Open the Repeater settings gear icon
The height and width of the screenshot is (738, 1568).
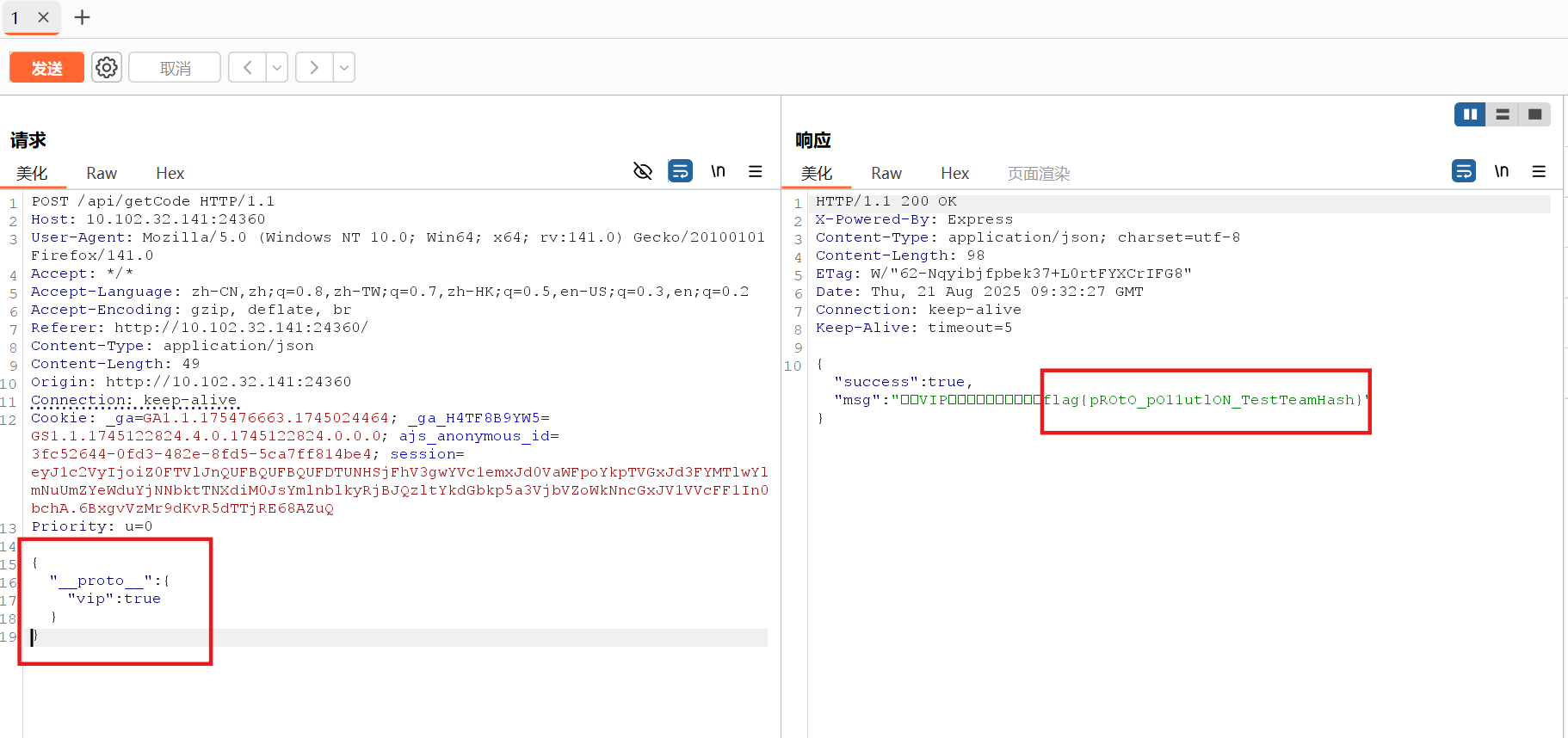pos(107,67)
